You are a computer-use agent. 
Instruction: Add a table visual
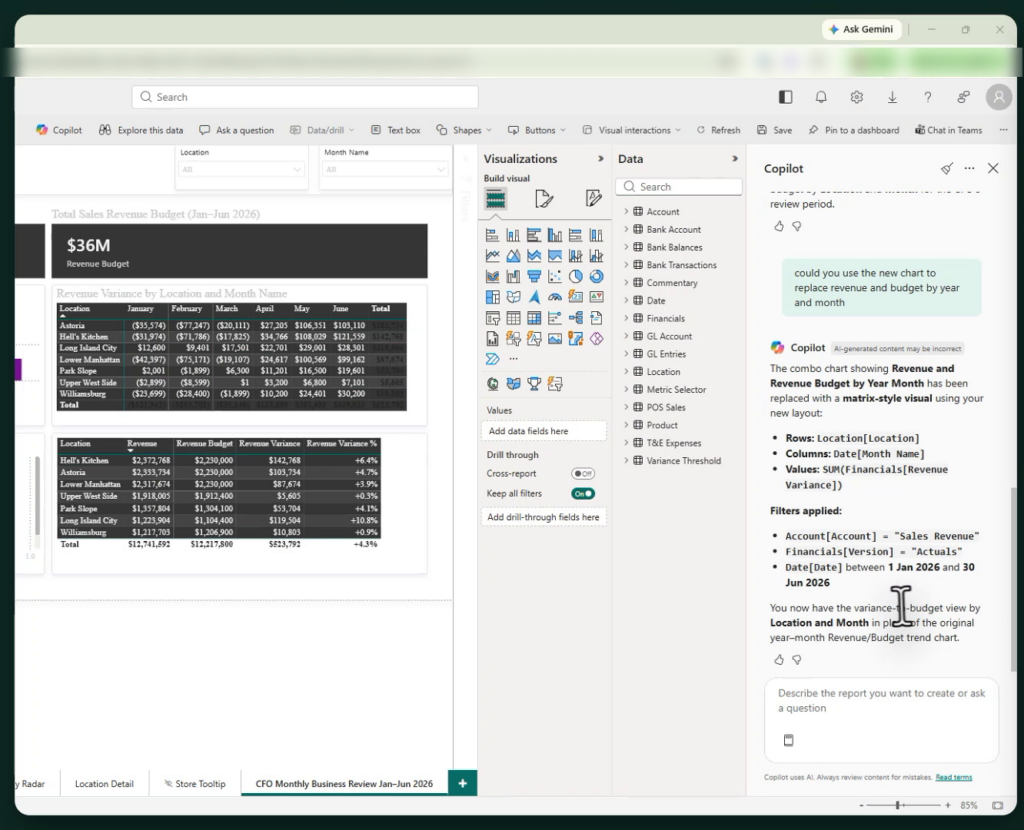[513, 318]
